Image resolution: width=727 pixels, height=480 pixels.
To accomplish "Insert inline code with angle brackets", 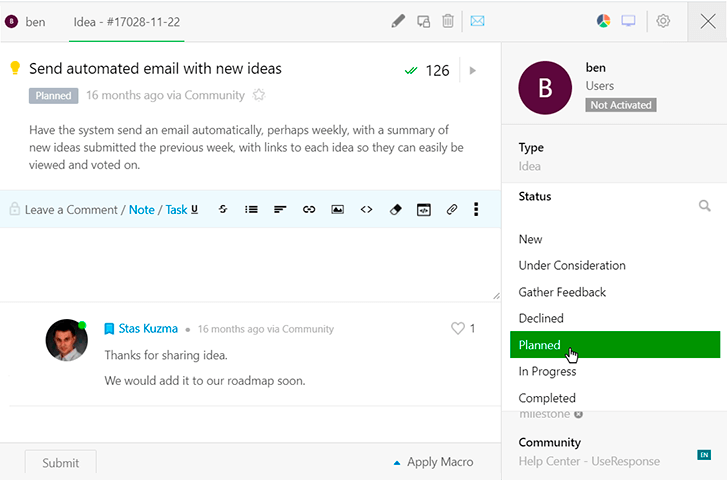I will pyautogui.click(x=366, y=210).
